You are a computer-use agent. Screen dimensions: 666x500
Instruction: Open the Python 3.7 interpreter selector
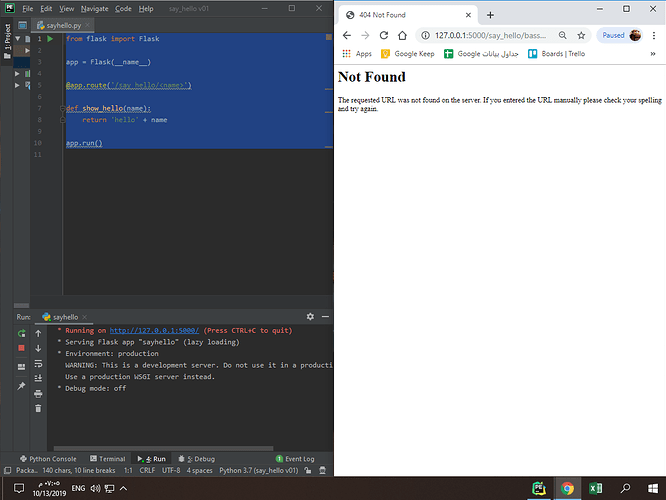260,469
